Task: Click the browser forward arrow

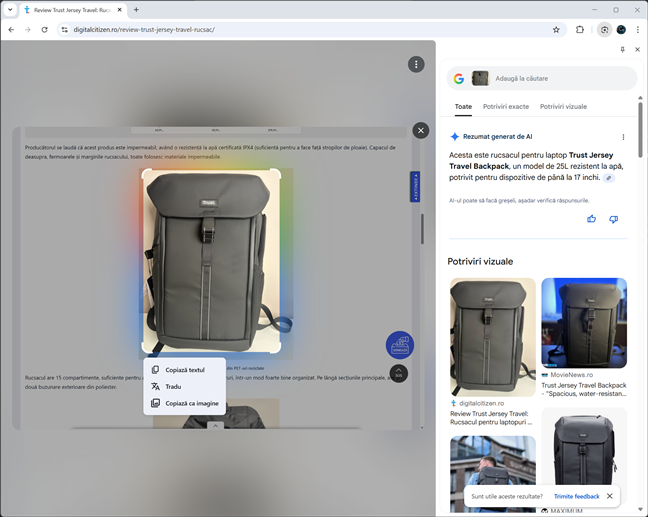Action: click(28, 30)
